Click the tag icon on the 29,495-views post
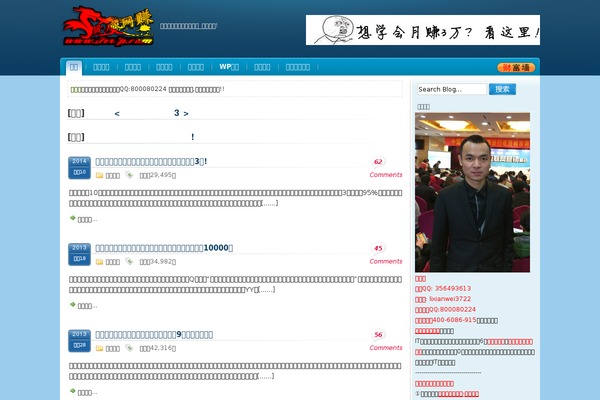 pyautogui.click(x=129, y=175)
